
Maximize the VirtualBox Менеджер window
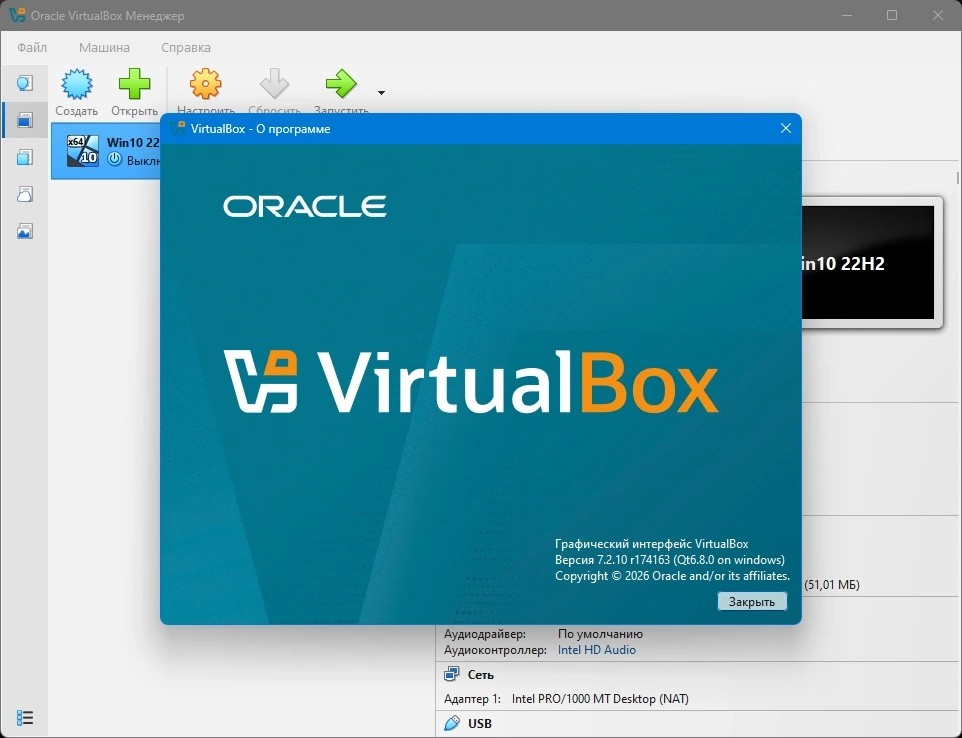tap(892, 15)
